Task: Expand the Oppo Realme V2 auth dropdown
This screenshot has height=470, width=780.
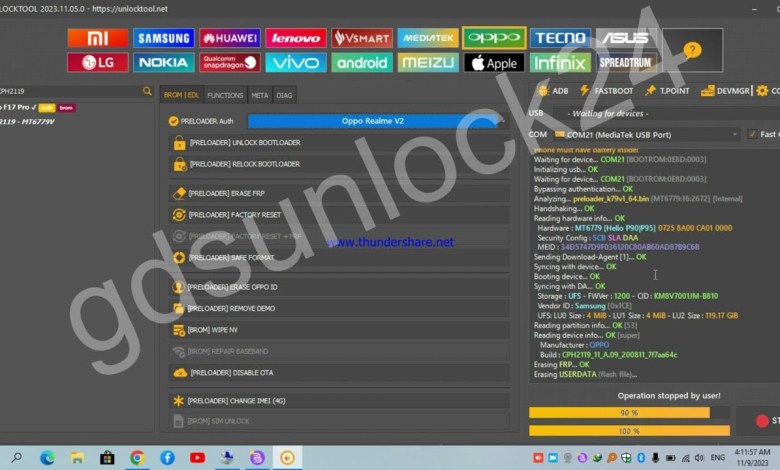Action: click(372, 121)
